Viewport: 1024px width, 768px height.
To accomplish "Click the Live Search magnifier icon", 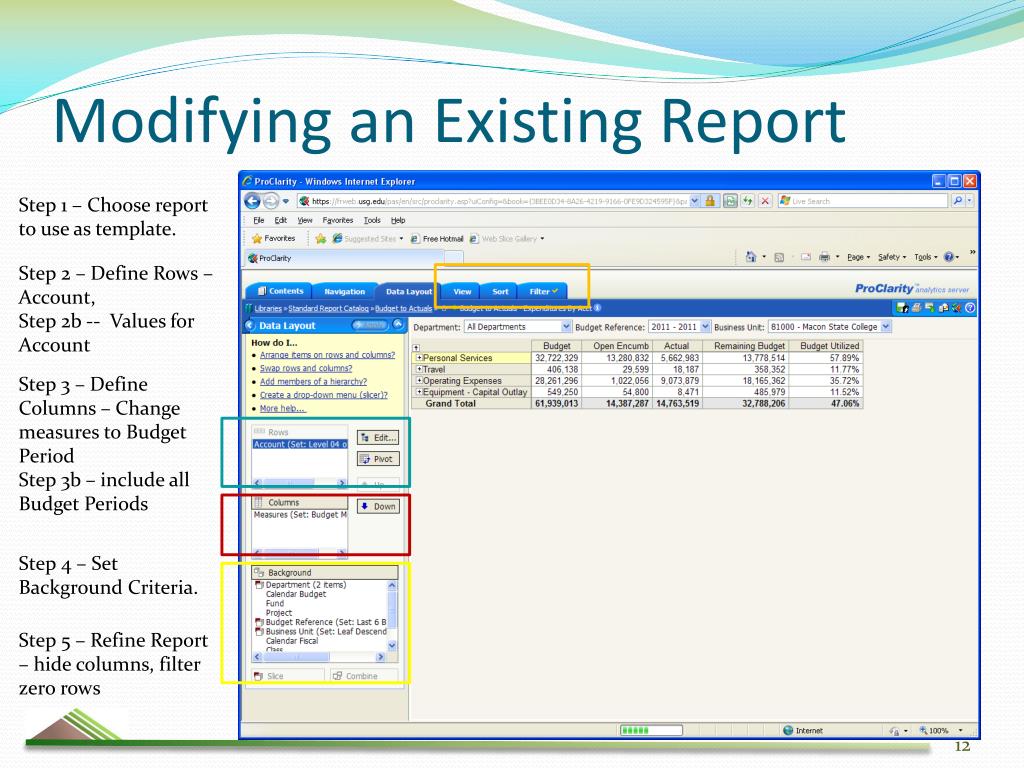I will tap(957, 201).
